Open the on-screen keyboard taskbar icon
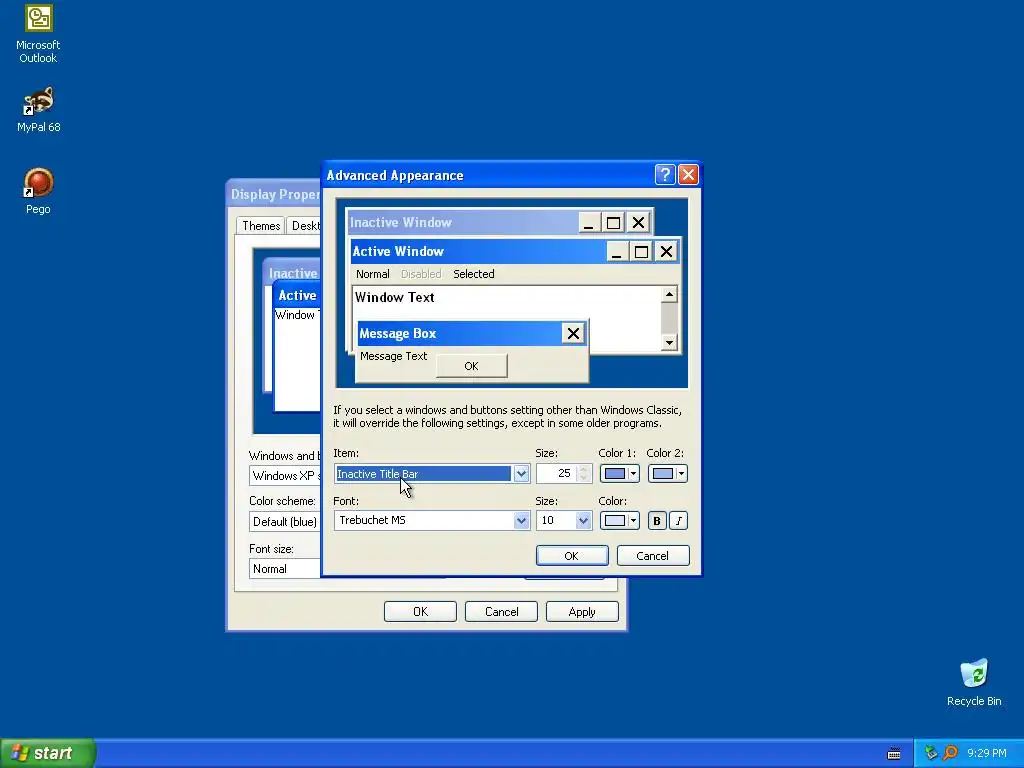This screenshot has width=1024, height=768. point(894,754)
